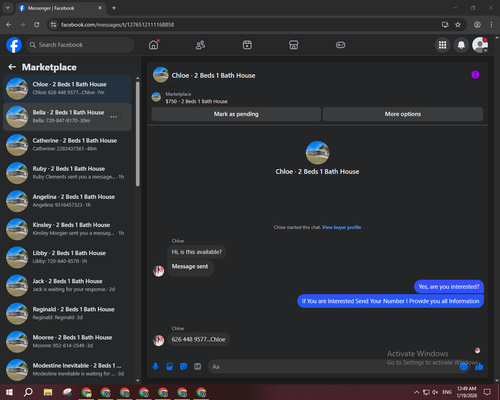Image resolution: width=500 pixels, height=400 pixels.
Task: Click the Facebook logo icon
Action: click(14, 45)
